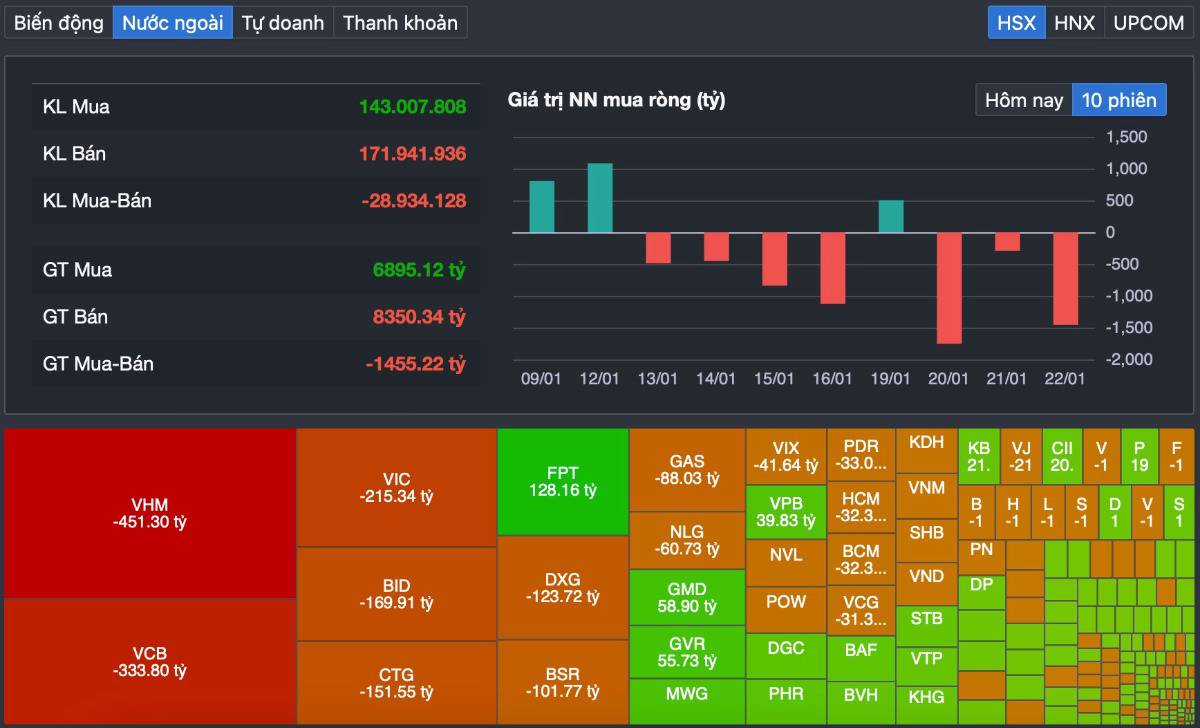The height and width of the screenshot is (728, 1200).
Task: Open the green PHR tile
Action: click(786, 702)
